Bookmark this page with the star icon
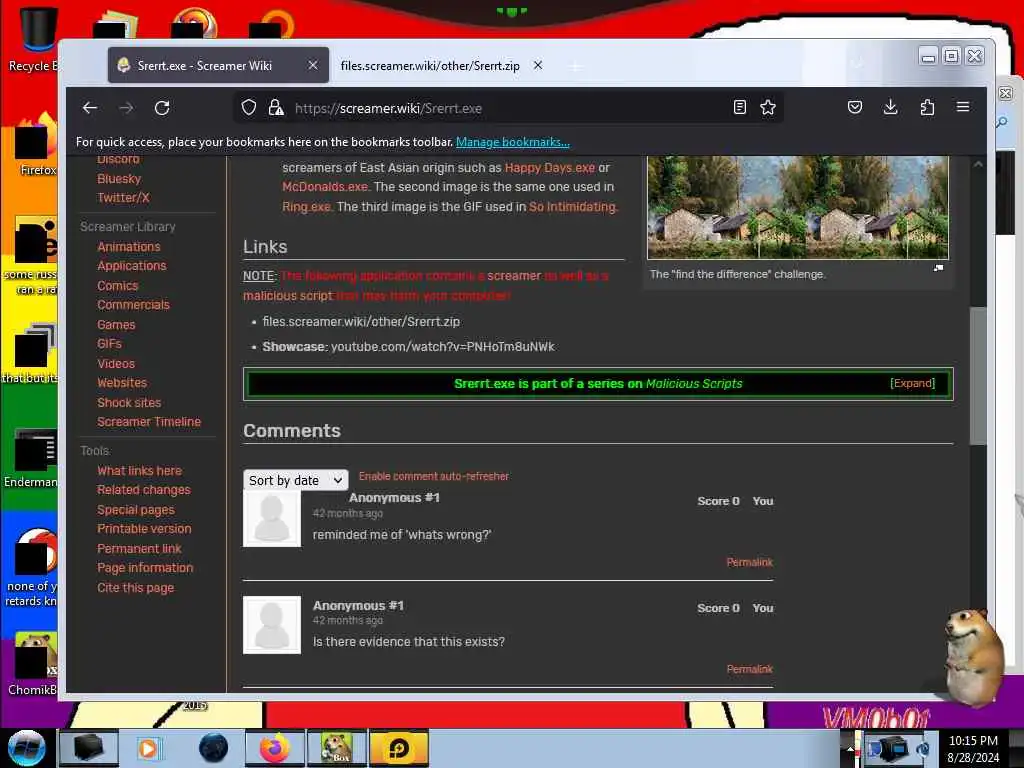The width and height of the screenshot is (1024, 768). (x=768, y=108)
